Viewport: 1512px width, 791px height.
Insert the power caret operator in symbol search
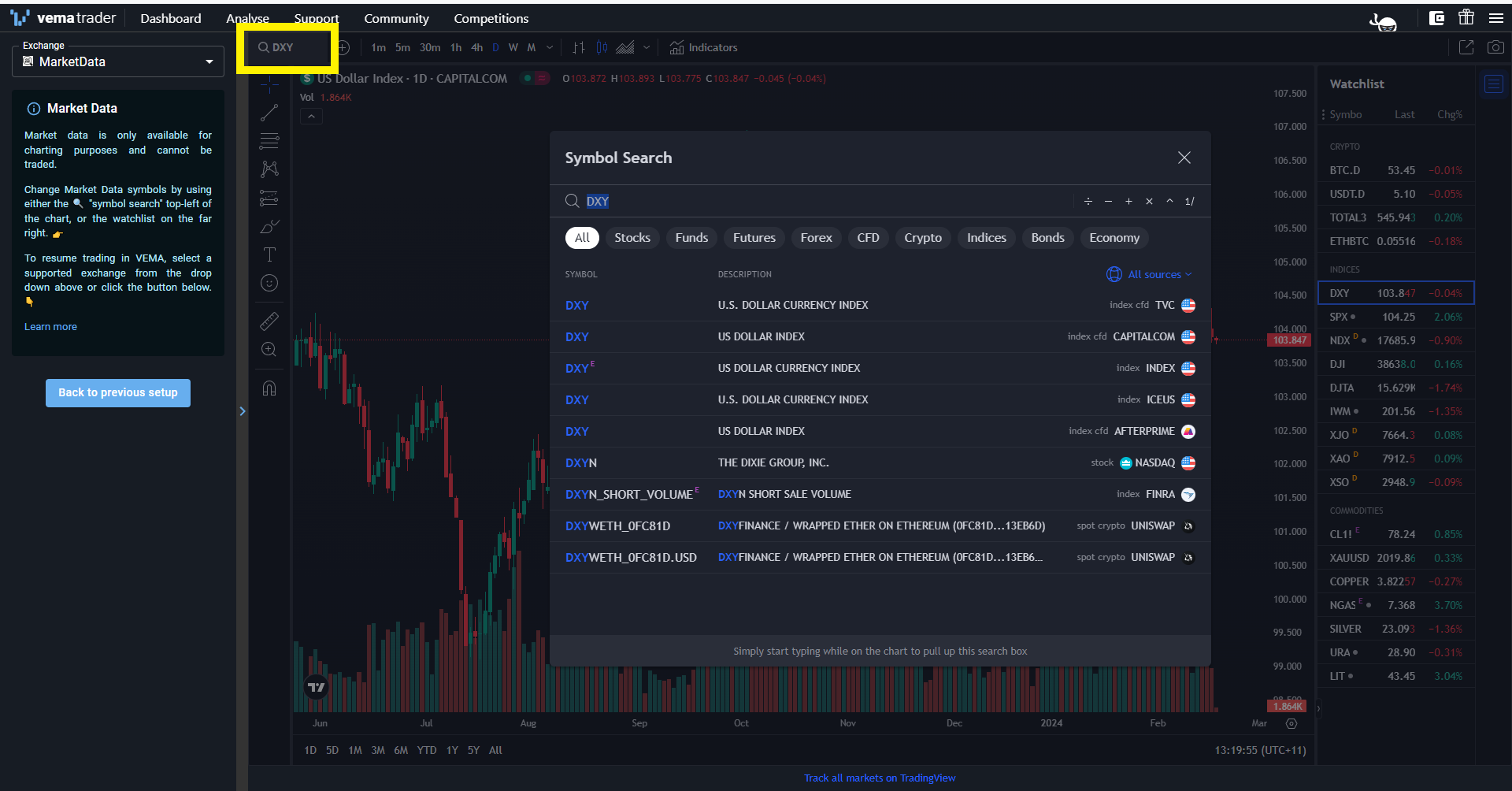tap(1170, 201)
